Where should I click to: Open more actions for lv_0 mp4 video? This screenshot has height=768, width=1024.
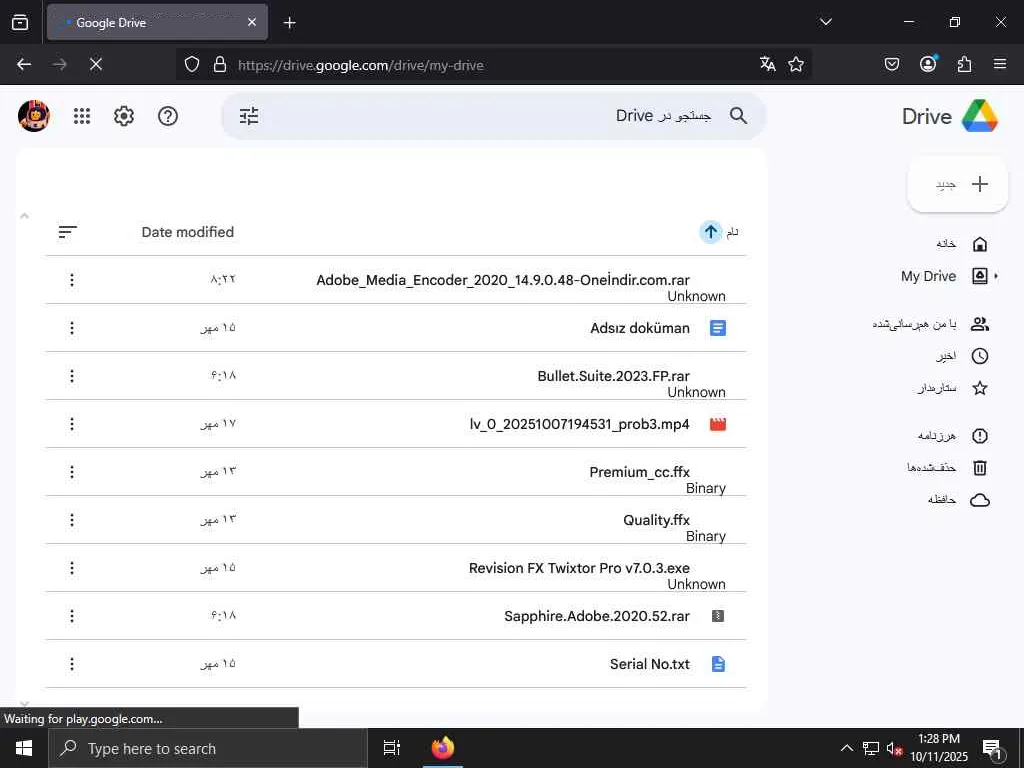click(x=72, y=424)
